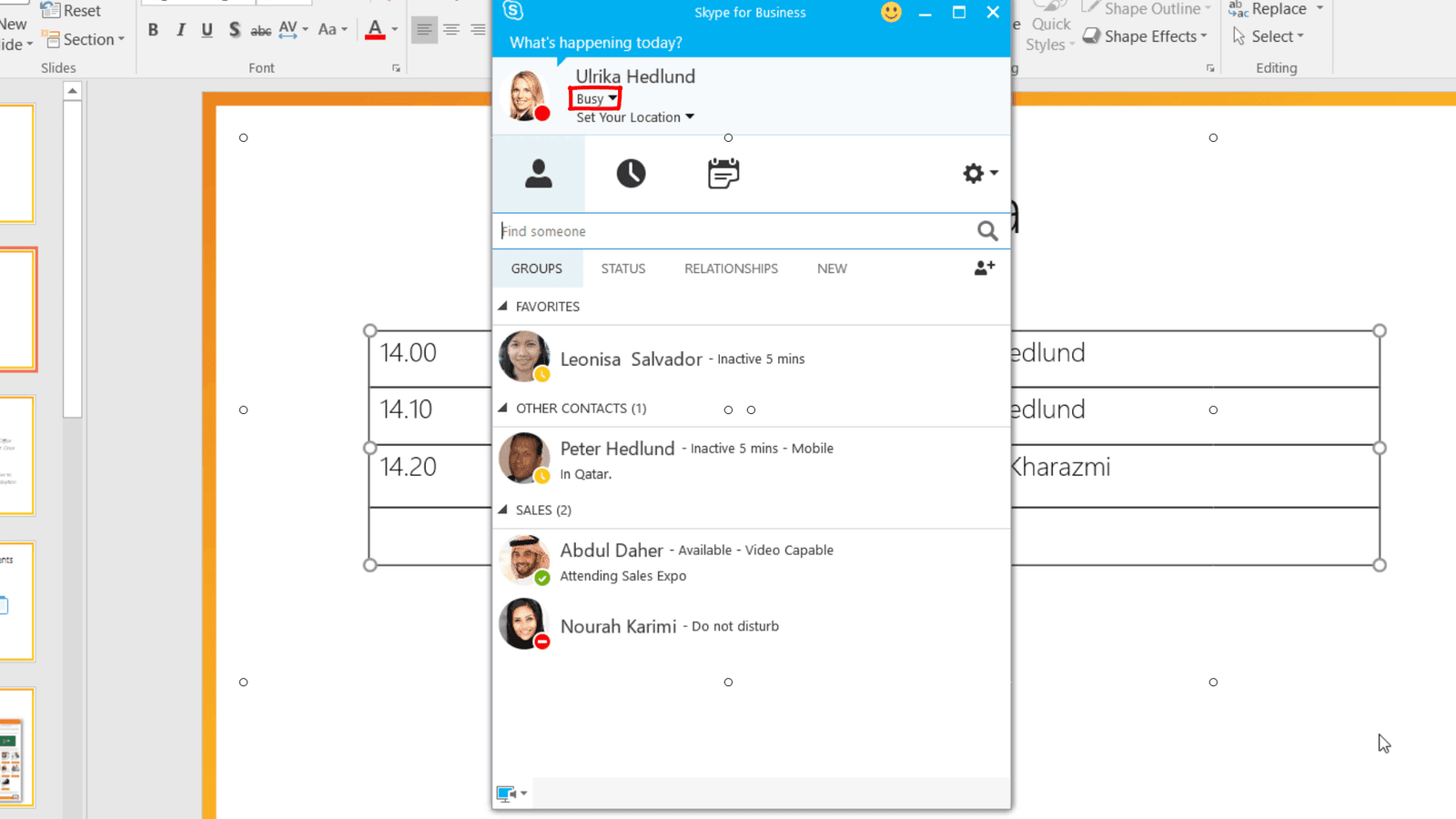The width and height of the screenshot is (1456, 819).
Task: Select the Nourah Karimi contact name
Action: (619, 626)
